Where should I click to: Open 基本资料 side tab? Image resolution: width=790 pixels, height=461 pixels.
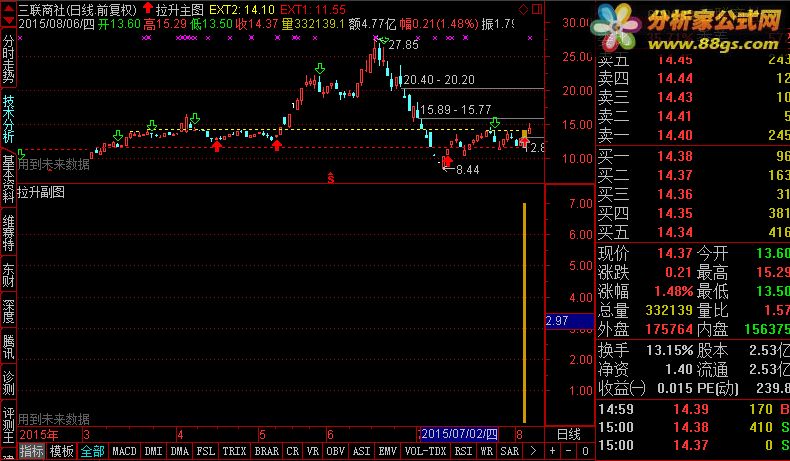[x=9, y=179]
